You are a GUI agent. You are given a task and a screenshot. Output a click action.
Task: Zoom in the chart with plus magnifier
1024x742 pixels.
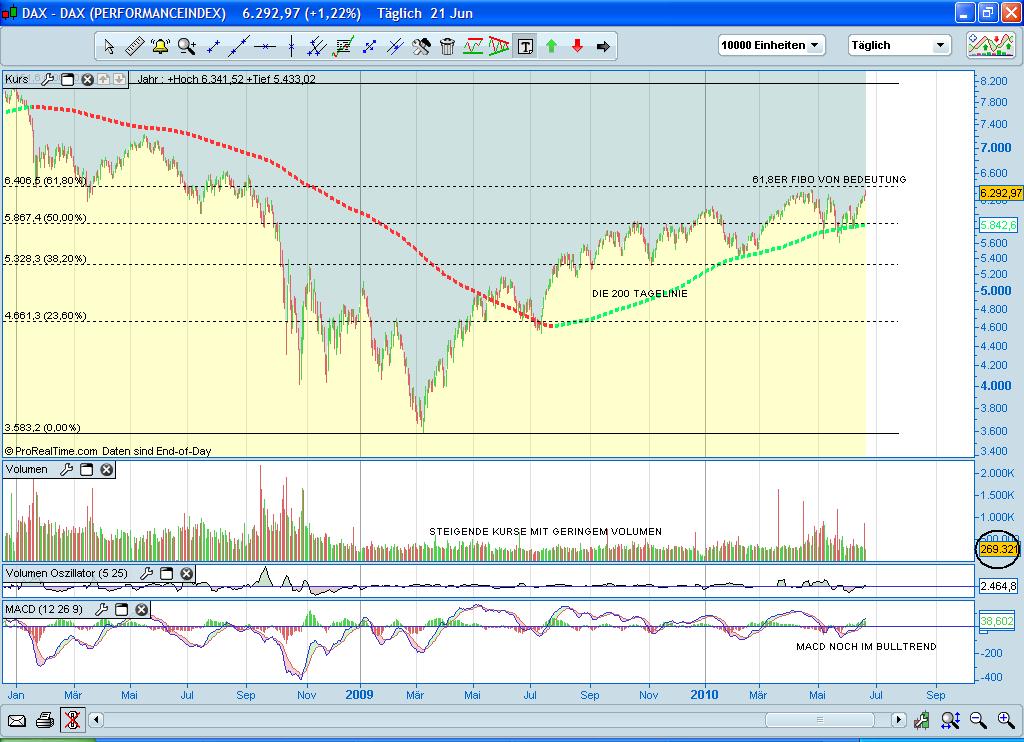[1006, 720]
